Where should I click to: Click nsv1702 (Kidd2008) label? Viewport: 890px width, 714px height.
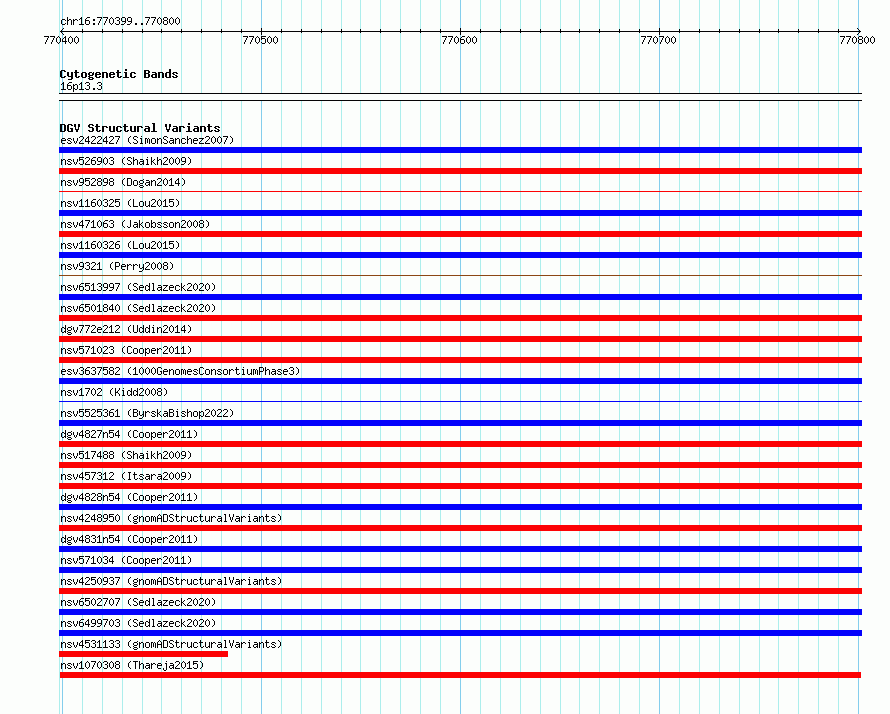114,392
